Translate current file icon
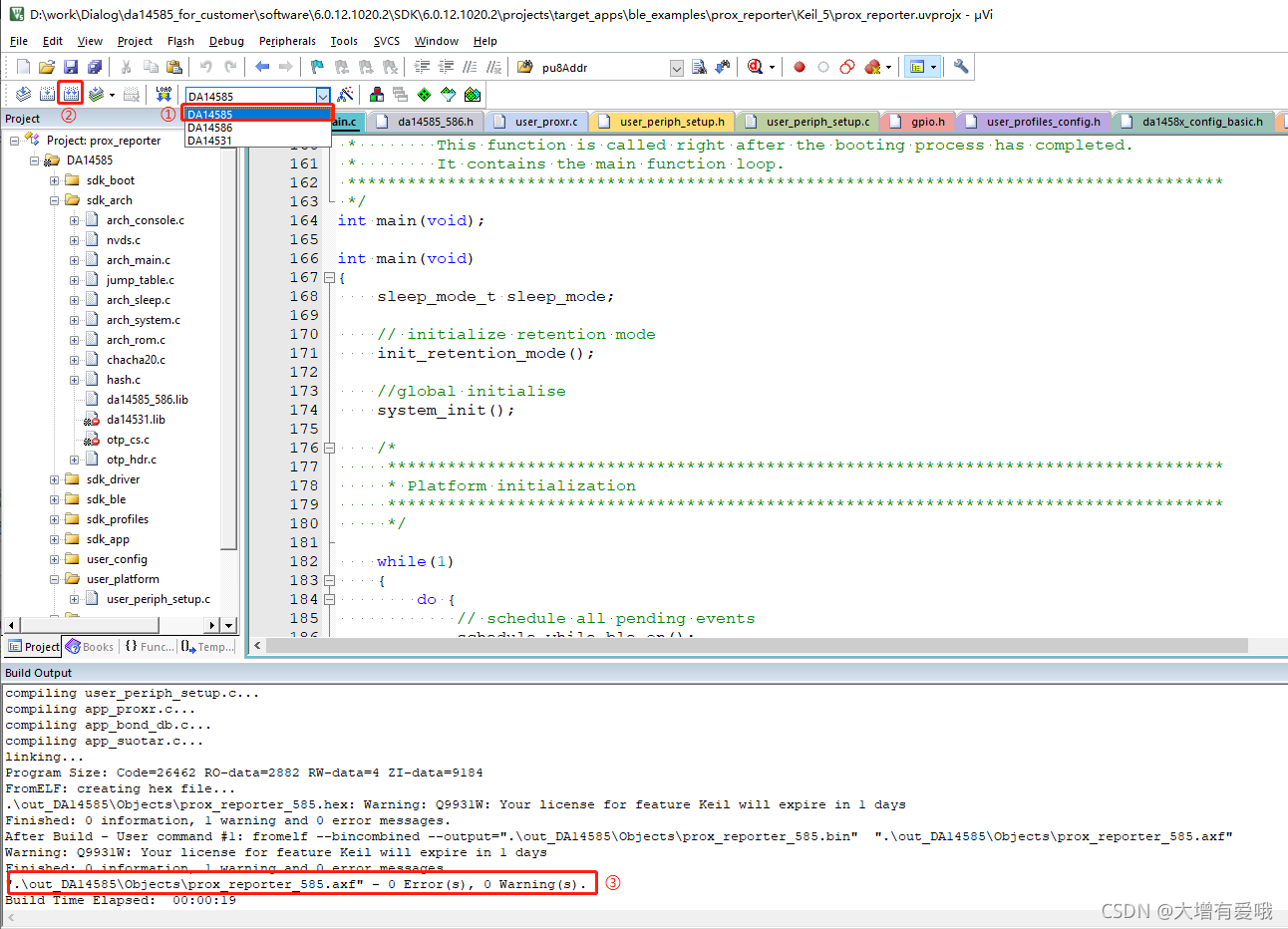The height and width of the screenshot is (929, 1288). (23, 94)
